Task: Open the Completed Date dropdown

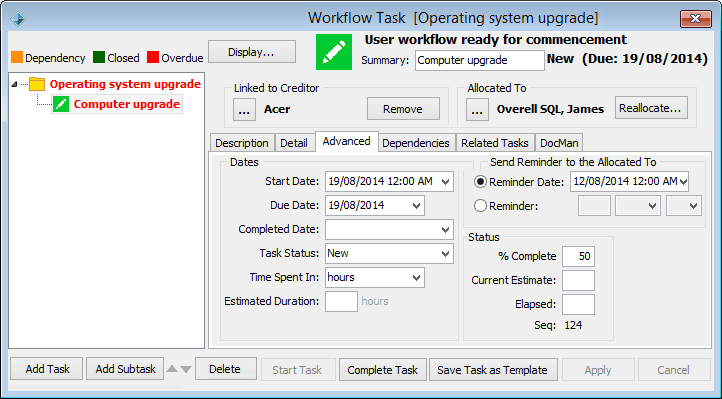Action: pyautogui.click(x=445, y=230)
